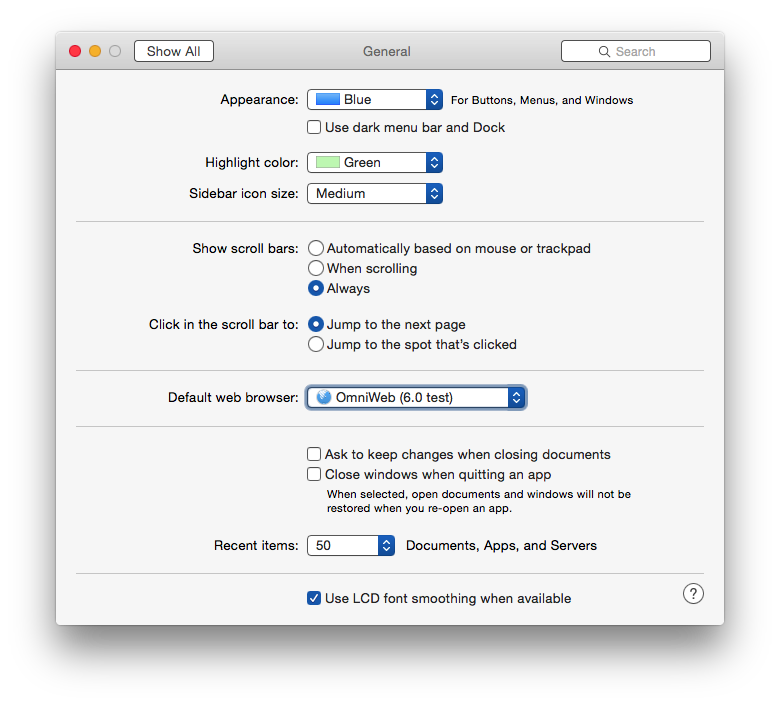This screenshot has width=780, height=705.
Task: Open the Highlight color dropdown
Action: (375, 162)
